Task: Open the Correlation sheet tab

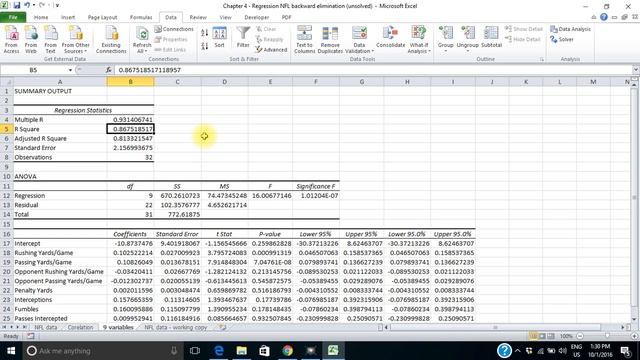Action: pos(80,327)
